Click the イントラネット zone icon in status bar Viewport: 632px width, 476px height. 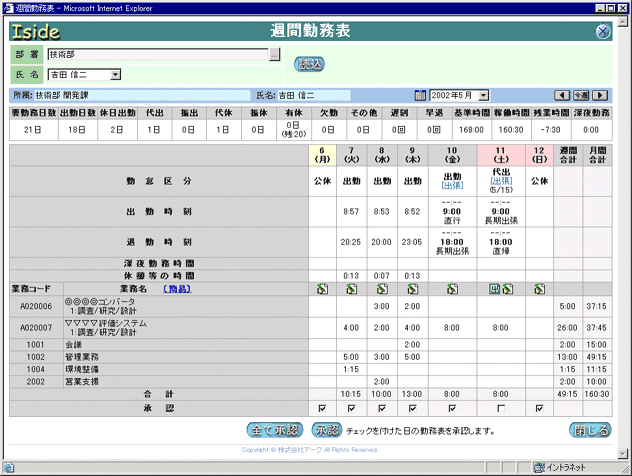pyautogui.click(x=539, y=468)
